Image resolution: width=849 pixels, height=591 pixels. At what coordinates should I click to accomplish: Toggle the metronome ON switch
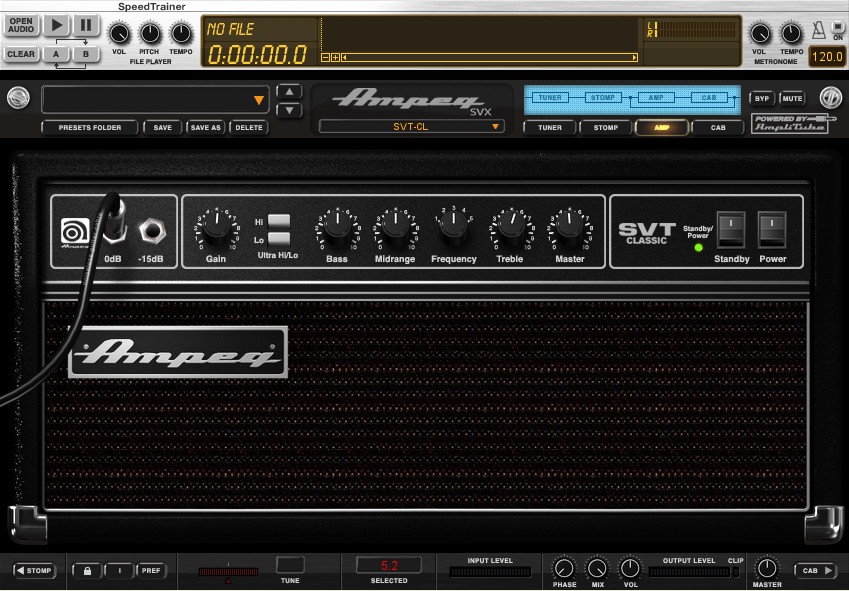tap(838, 27)
